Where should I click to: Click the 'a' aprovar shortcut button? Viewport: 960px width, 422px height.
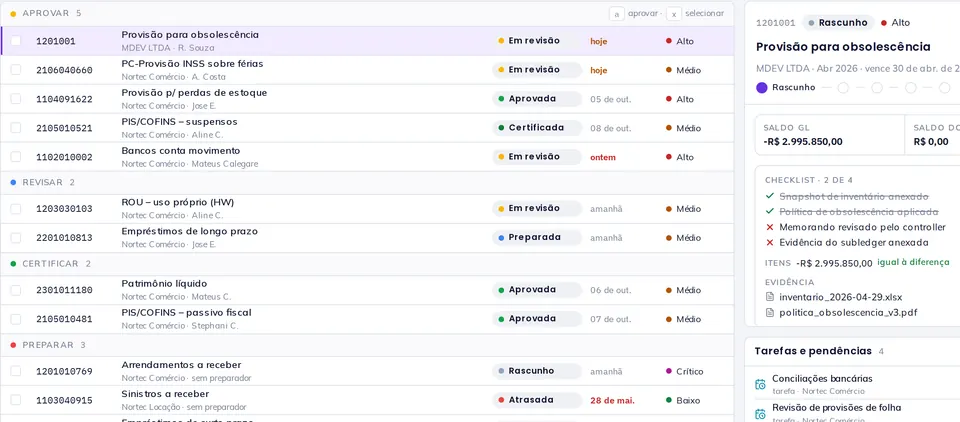point(617,13)
